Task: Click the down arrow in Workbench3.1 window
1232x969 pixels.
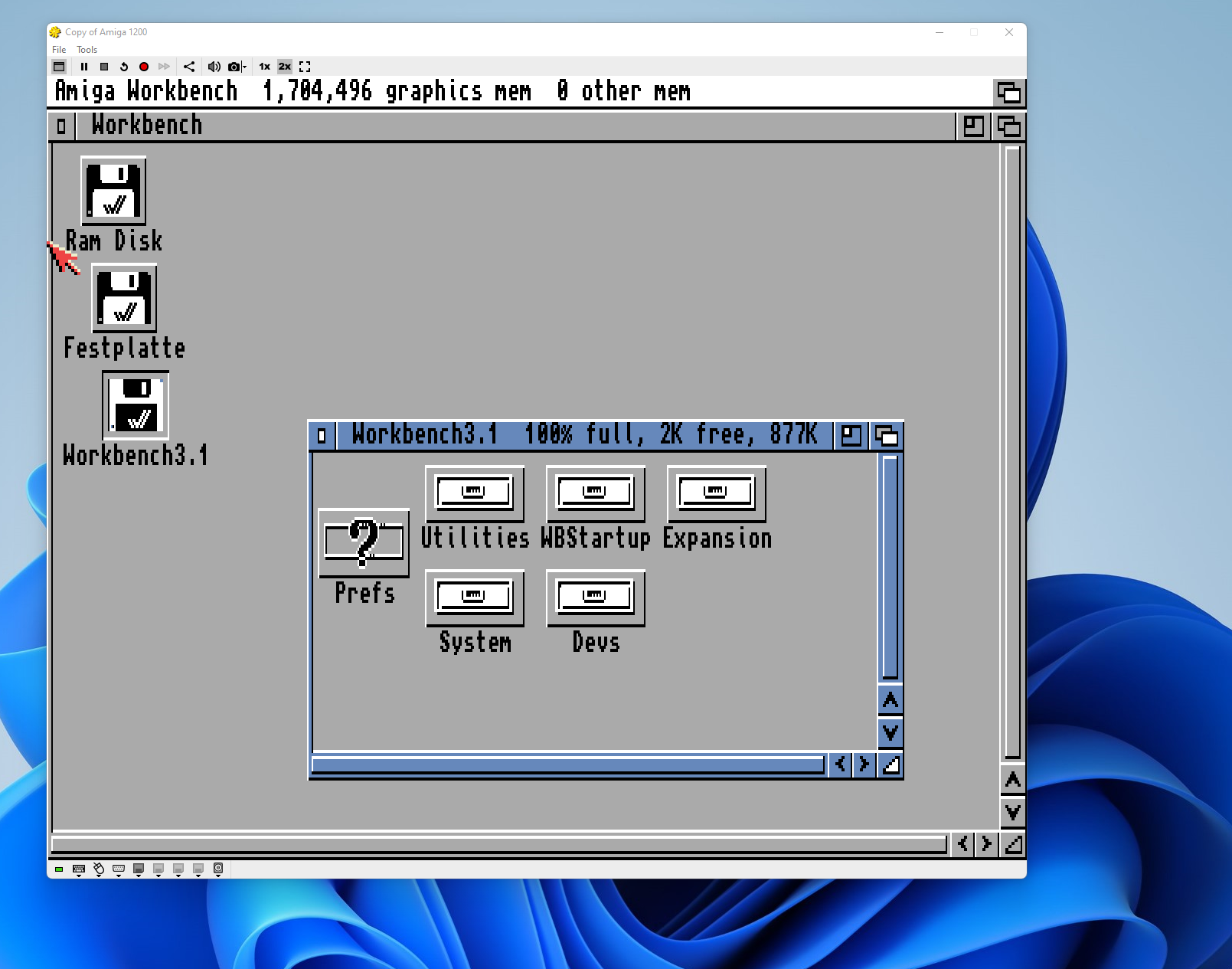Action: coord(891,733)
